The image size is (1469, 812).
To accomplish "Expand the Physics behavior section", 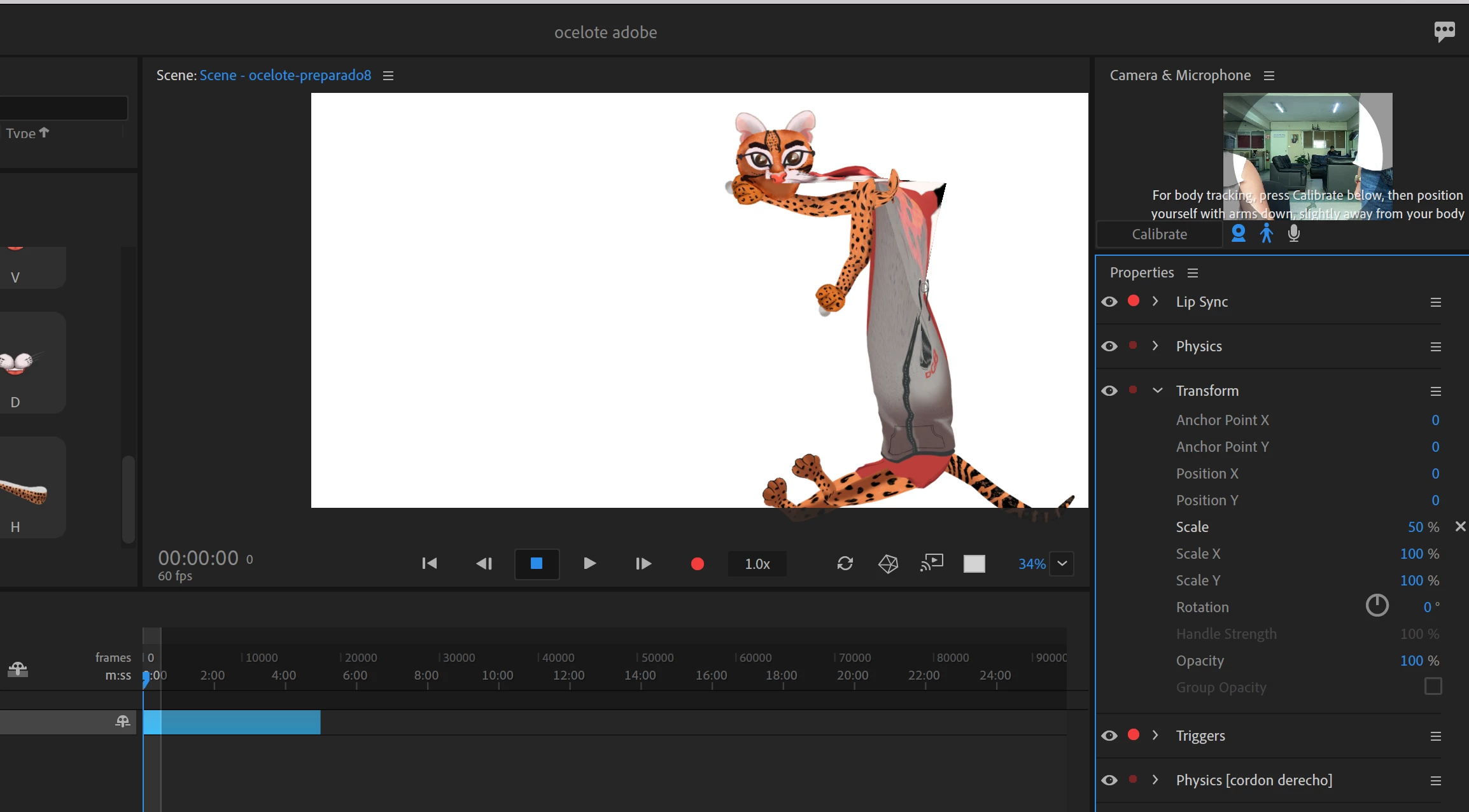I will tap(1155, 346).
